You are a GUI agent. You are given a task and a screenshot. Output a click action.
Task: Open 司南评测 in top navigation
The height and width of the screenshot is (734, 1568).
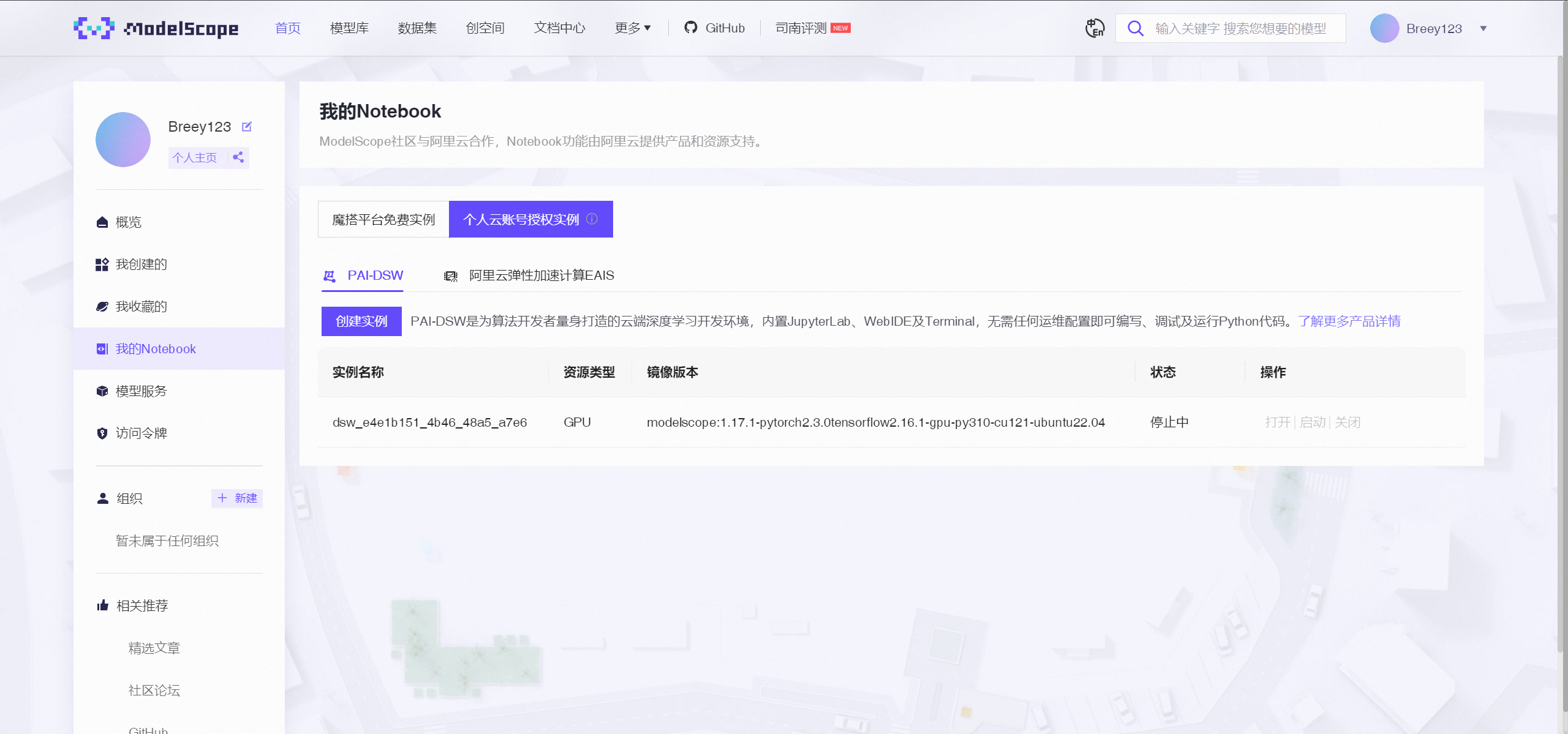point(801,28)
